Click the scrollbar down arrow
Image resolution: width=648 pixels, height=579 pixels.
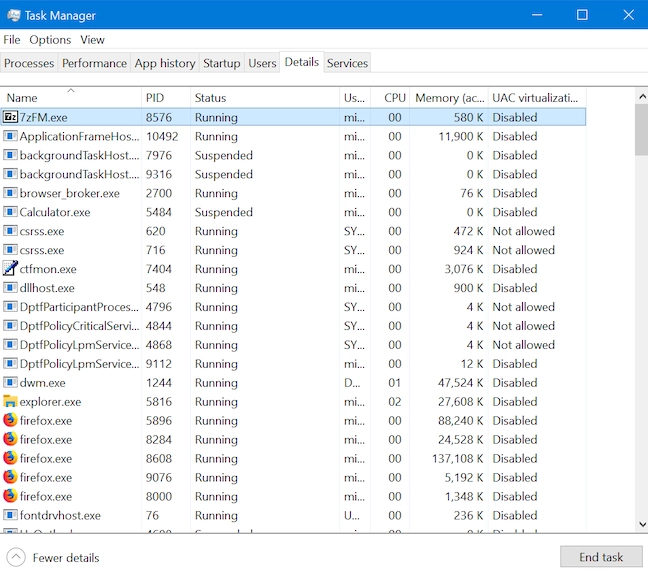coord(642,524)
